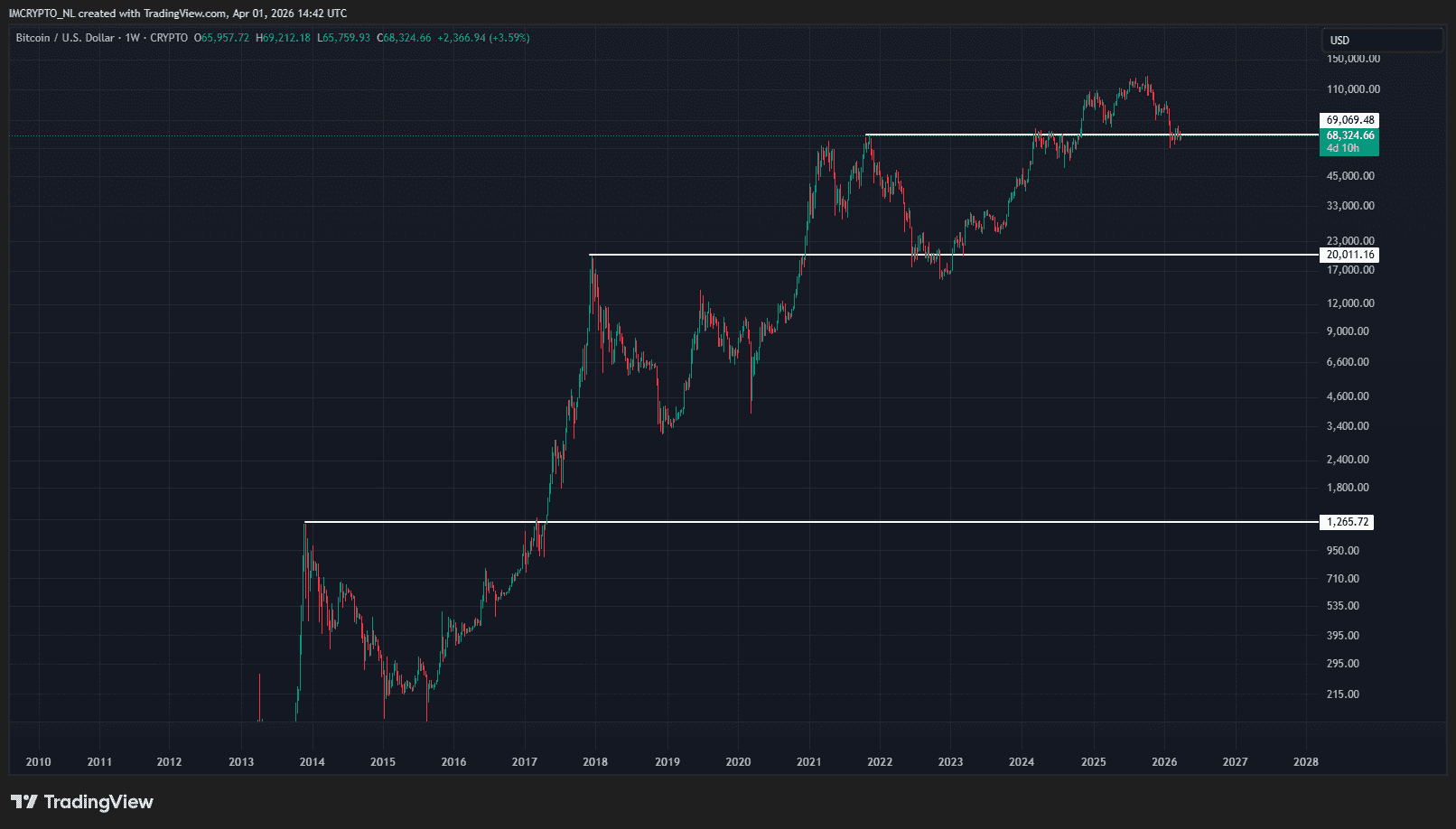1456x829 pixels.
Task: Click the TradingView wordmark text
Action: (x=98, y=802)
